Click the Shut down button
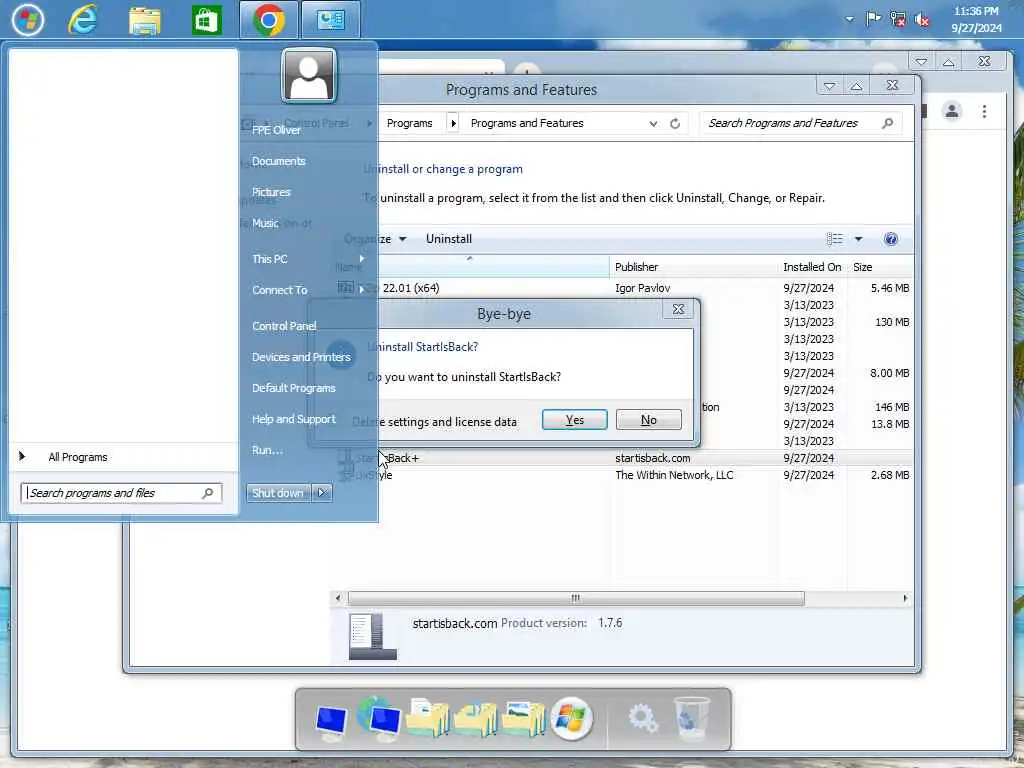 pyautogui.click(x=278, y=493)
